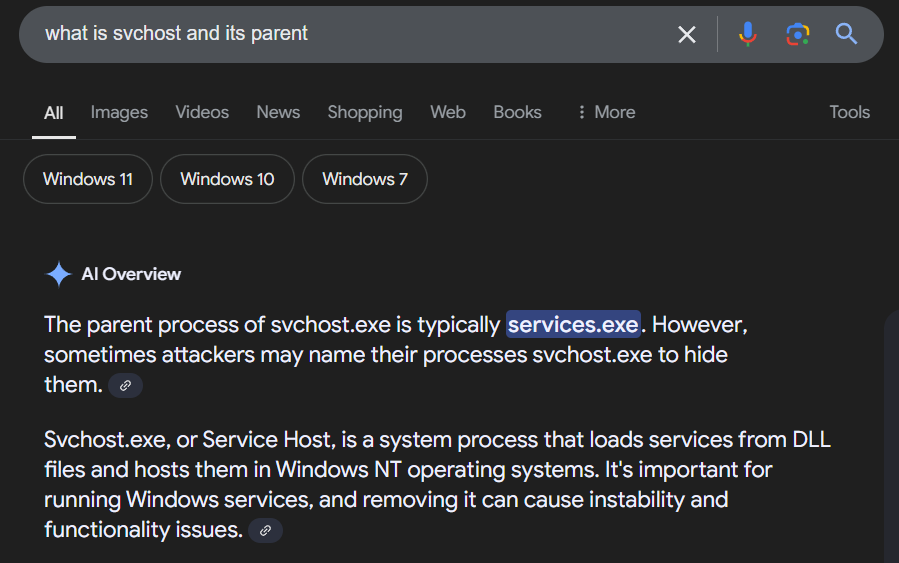899x563 pixels.
Task: Open the source link icon after 'hide them.'
Action: tap(126, 386)
